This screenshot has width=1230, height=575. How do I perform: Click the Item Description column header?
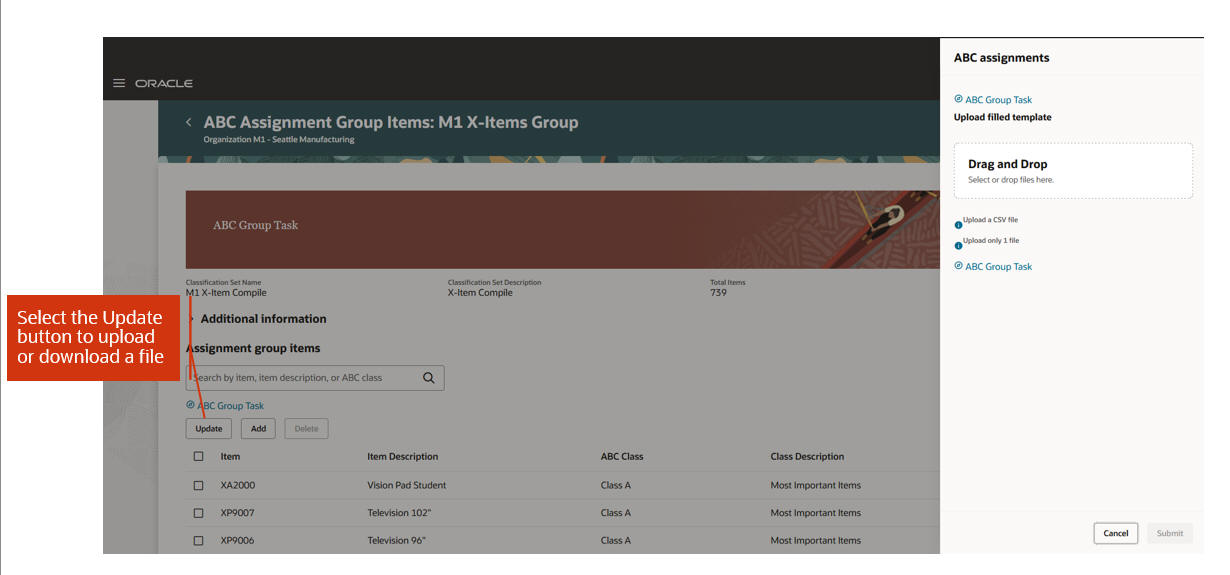pos(402,456)
